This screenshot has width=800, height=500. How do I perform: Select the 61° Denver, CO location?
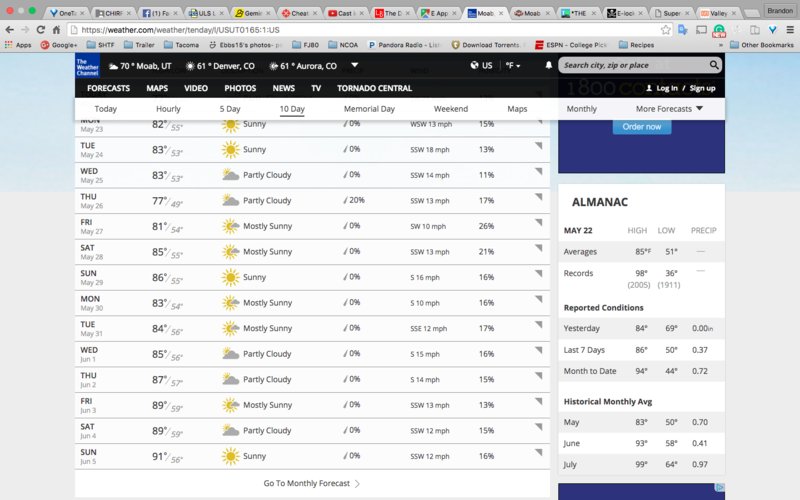point(220,66)
